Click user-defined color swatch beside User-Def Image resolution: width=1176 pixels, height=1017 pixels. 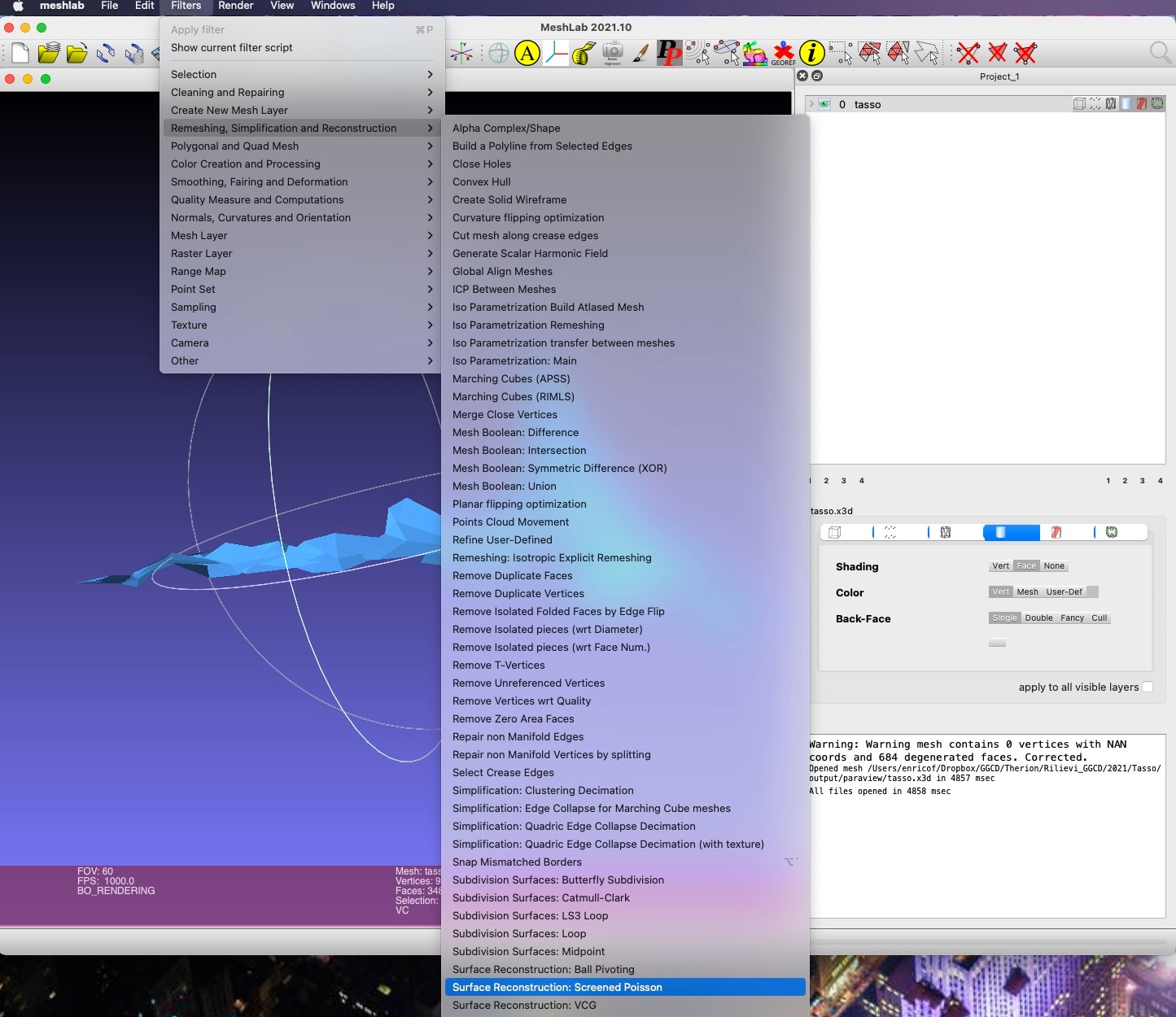point(1093,592)
